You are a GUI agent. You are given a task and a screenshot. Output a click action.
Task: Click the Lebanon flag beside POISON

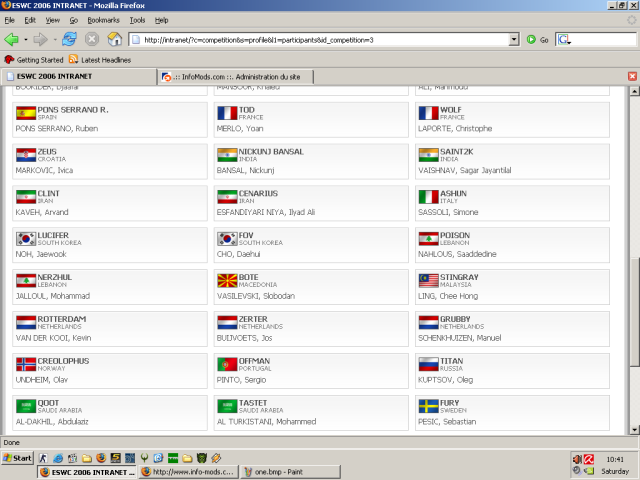click(429, 239)
